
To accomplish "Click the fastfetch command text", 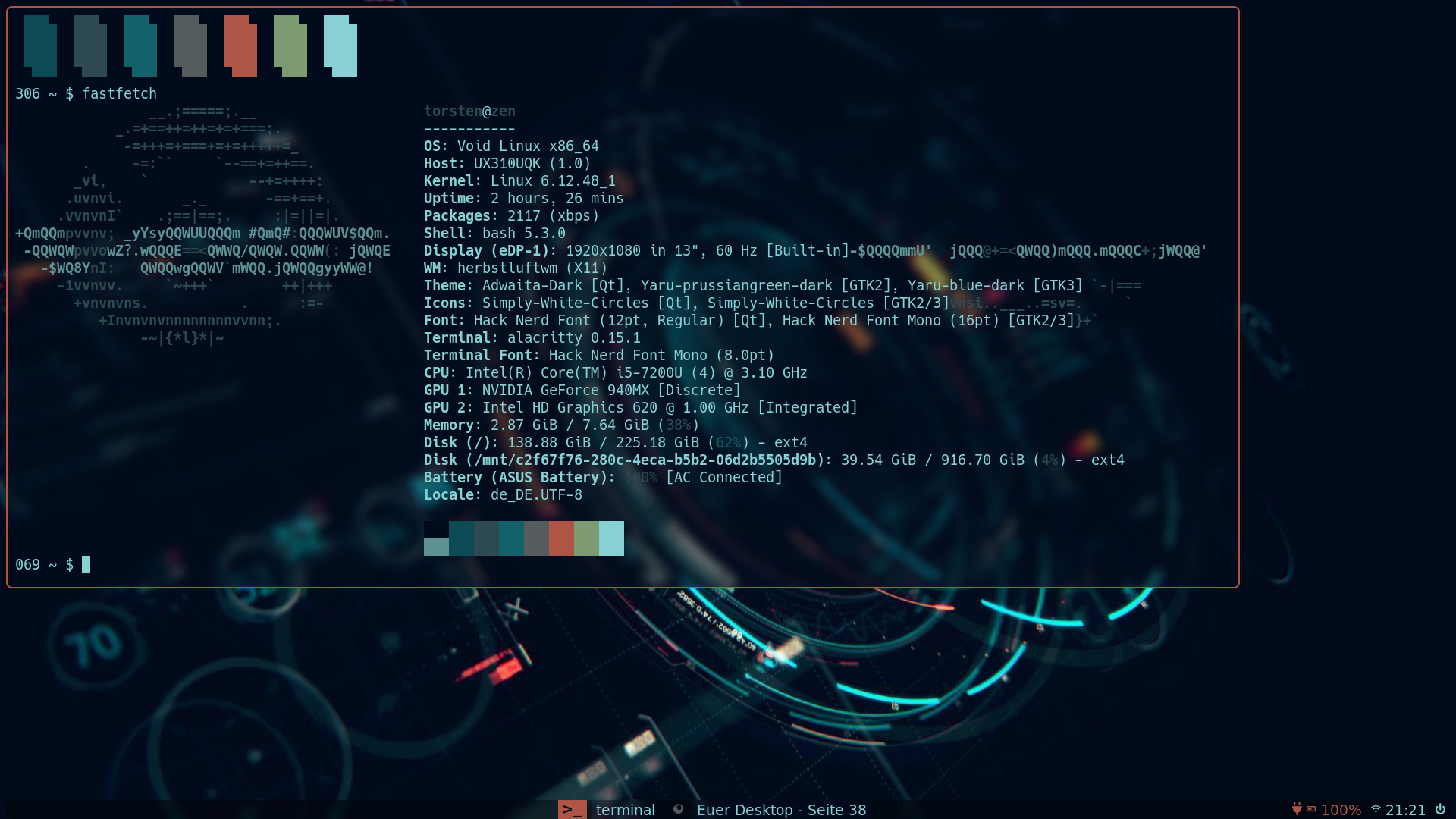I will 119,93.
